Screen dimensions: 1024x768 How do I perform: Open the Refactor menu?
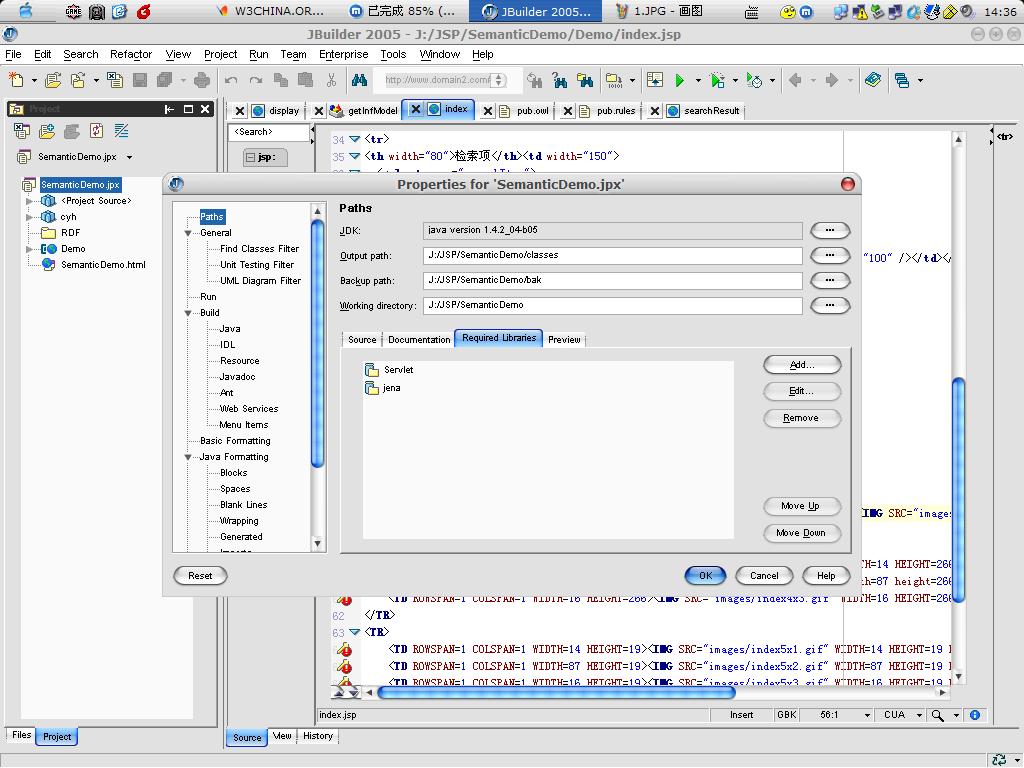tap(131, 54)
